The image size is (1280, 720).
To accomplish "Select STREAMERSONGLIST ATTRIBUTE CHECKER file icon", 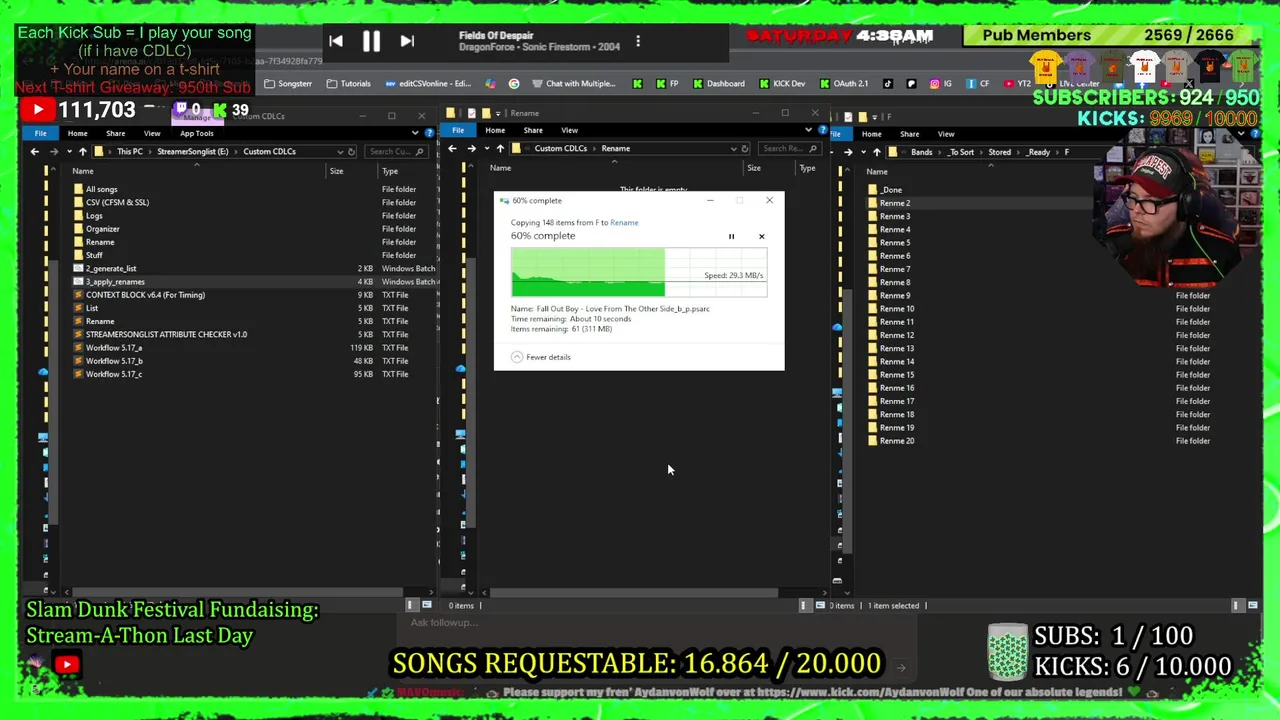I will tap(78, 334).
